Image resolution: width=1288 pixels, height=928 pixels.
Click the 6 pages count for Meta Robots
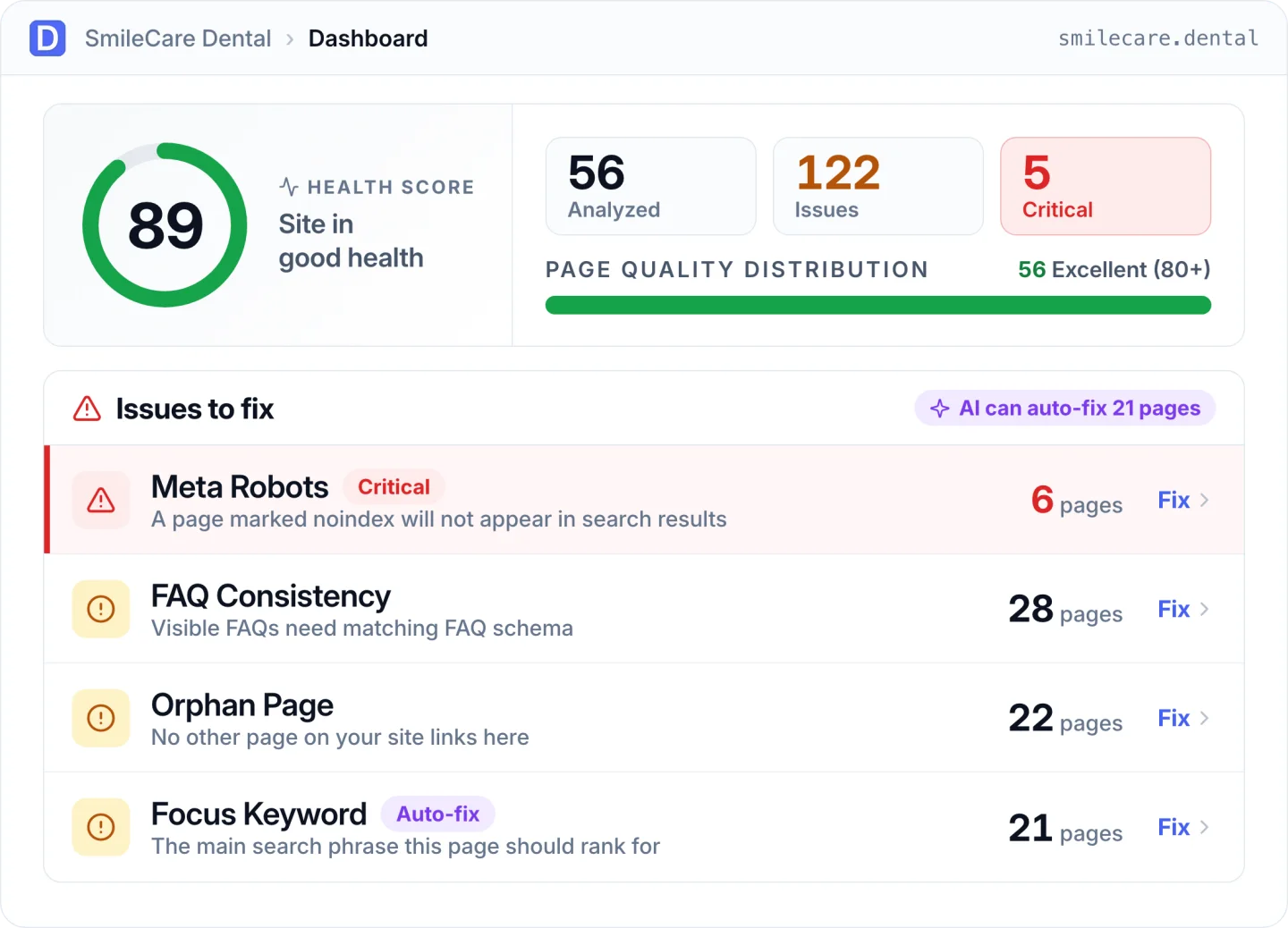pyautogui.click(x=1077, y=501)
